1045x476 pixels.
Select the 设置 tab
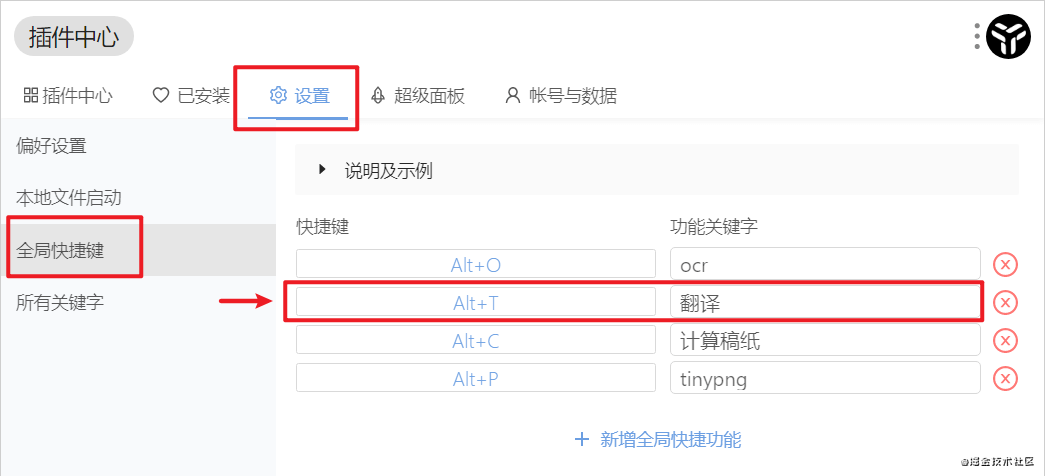point(299,96)
